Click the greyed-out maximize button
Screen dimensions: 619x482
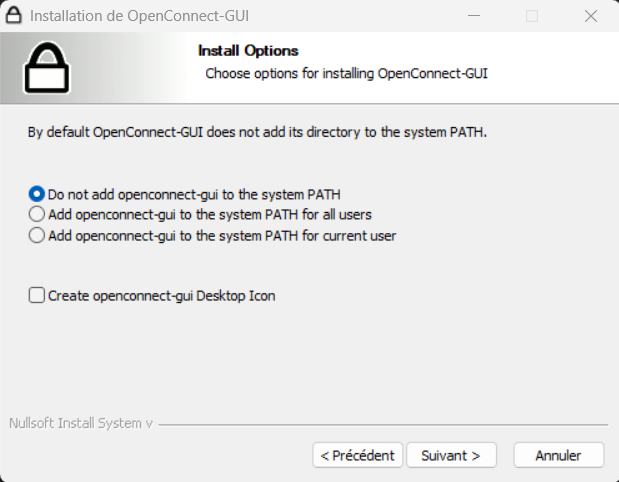tap(532, 16)
